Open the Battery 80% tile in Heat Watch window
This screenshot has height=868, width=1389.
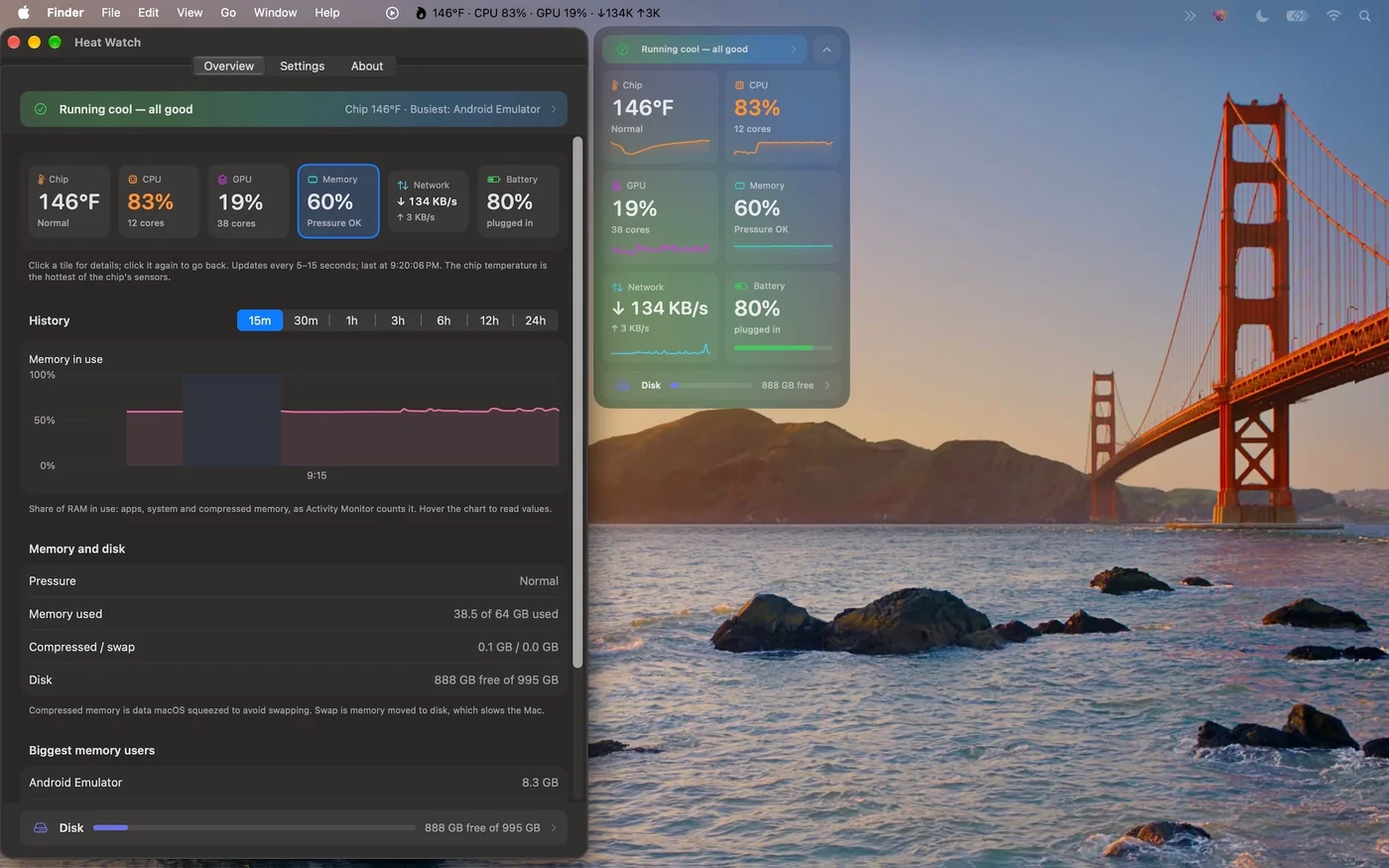click(518, 201)
